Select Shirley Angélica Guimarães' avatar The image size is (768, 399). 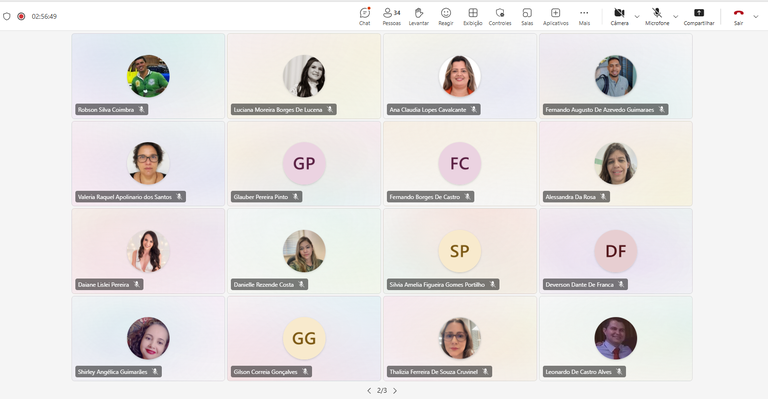[x=148, y=338]
